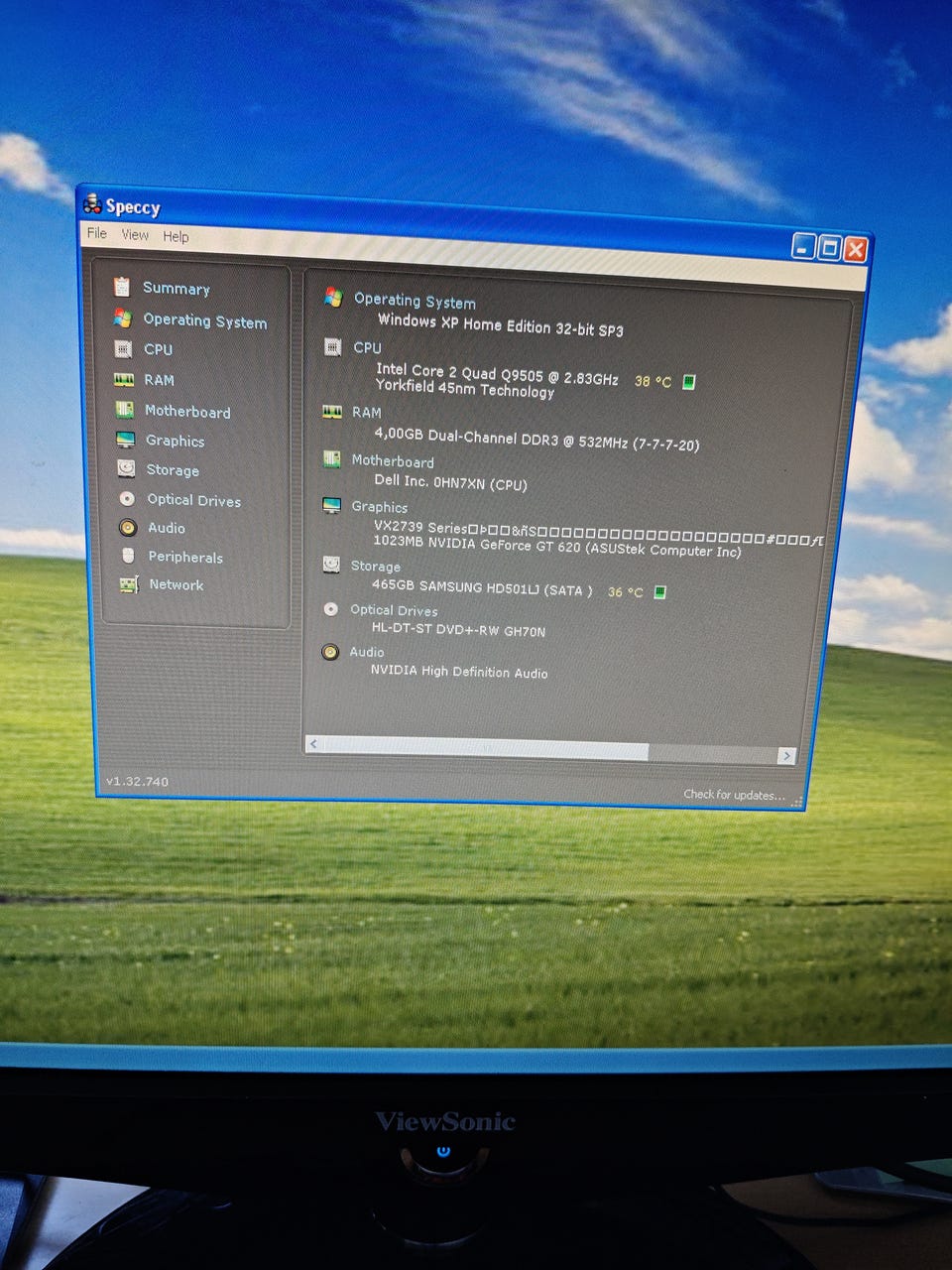The width and height of the screenshot is (952, 1270).
Task: Select Audio in the sidebar
Action: click(x=167, y=528)
